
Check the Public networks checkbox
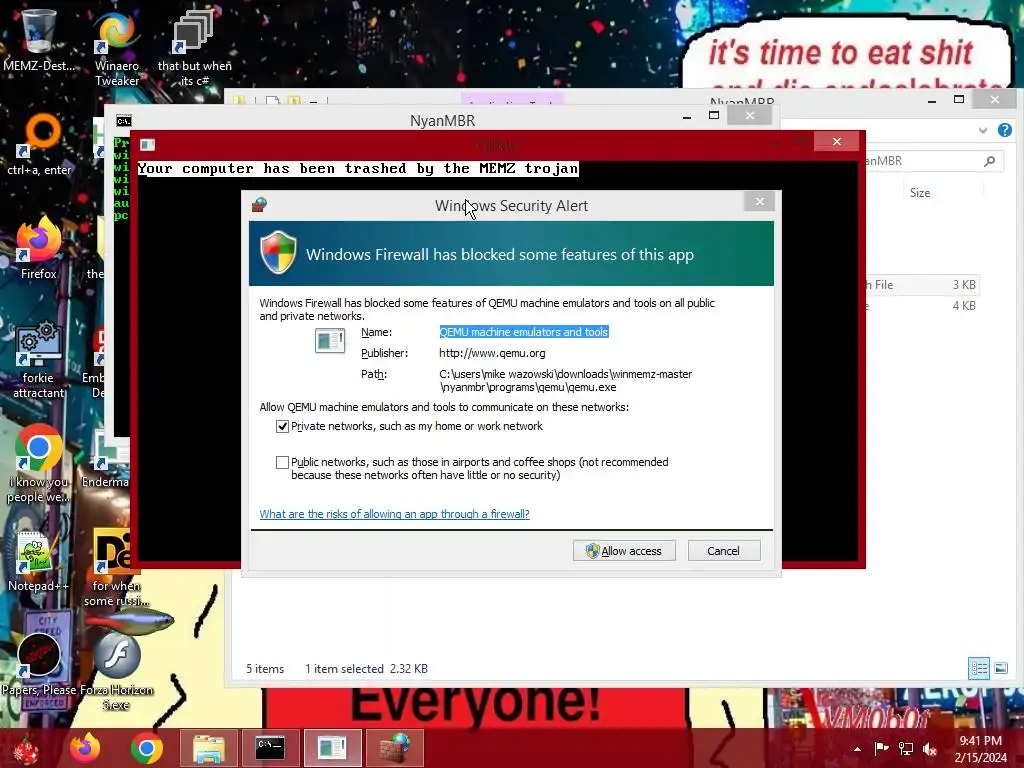(282, 462)
